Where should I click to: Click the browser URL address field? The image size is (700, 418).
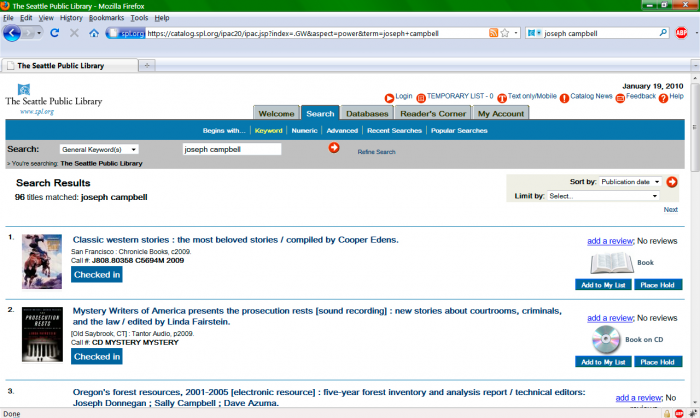coord(316,33)
